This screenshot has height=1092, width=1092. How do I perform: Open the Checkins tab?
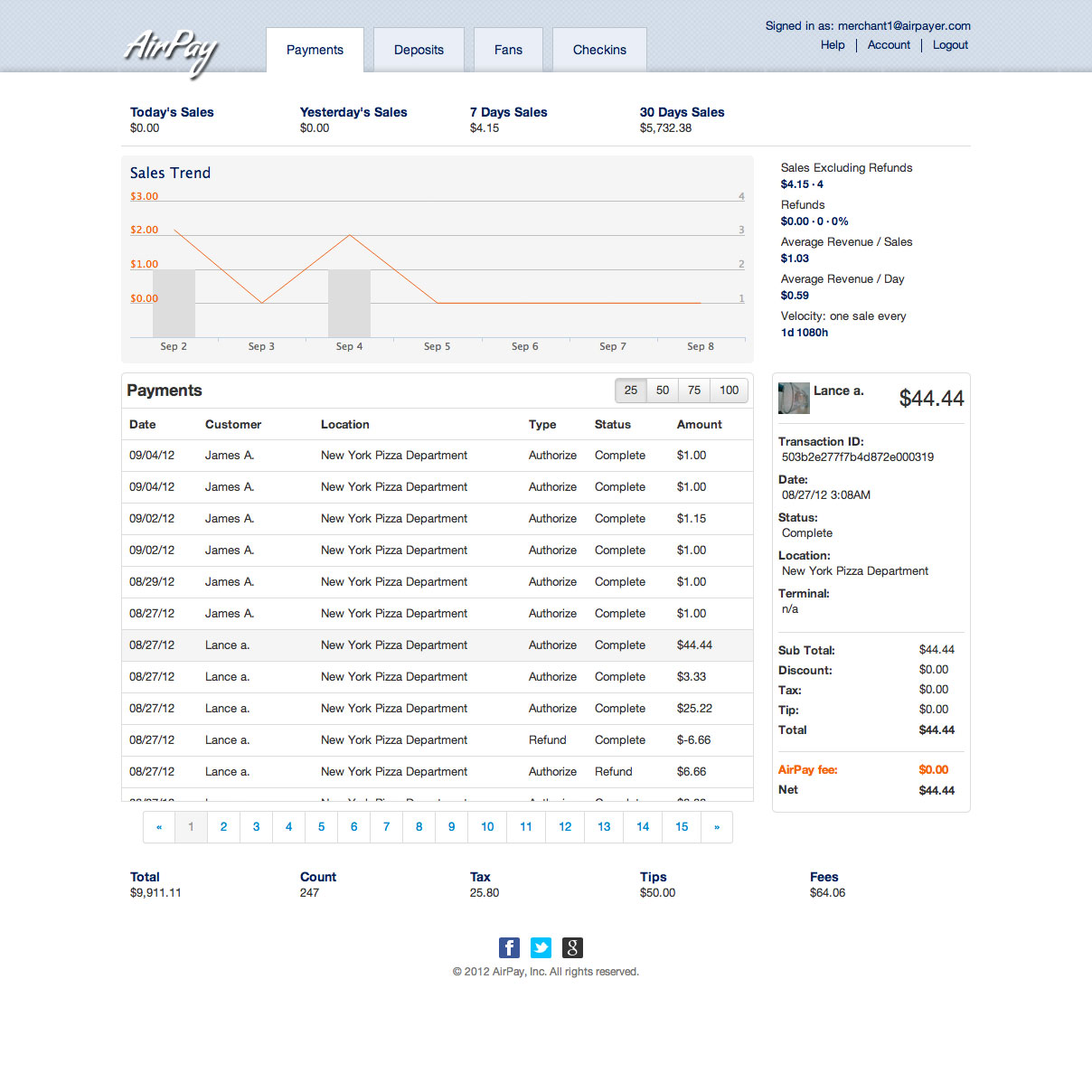click(x=599, y=51)
